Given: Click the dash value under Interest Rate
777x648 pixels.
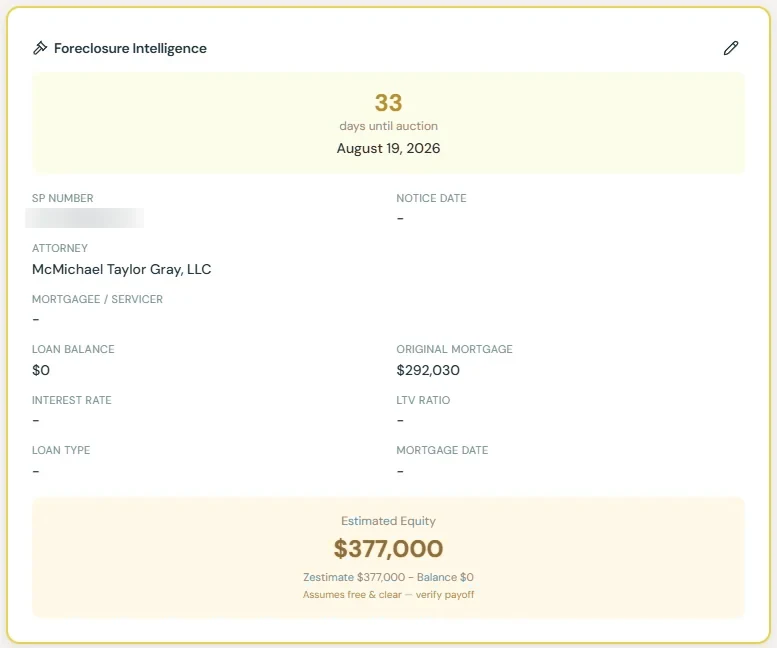Looking at the screenshot, I should point(36,421).
